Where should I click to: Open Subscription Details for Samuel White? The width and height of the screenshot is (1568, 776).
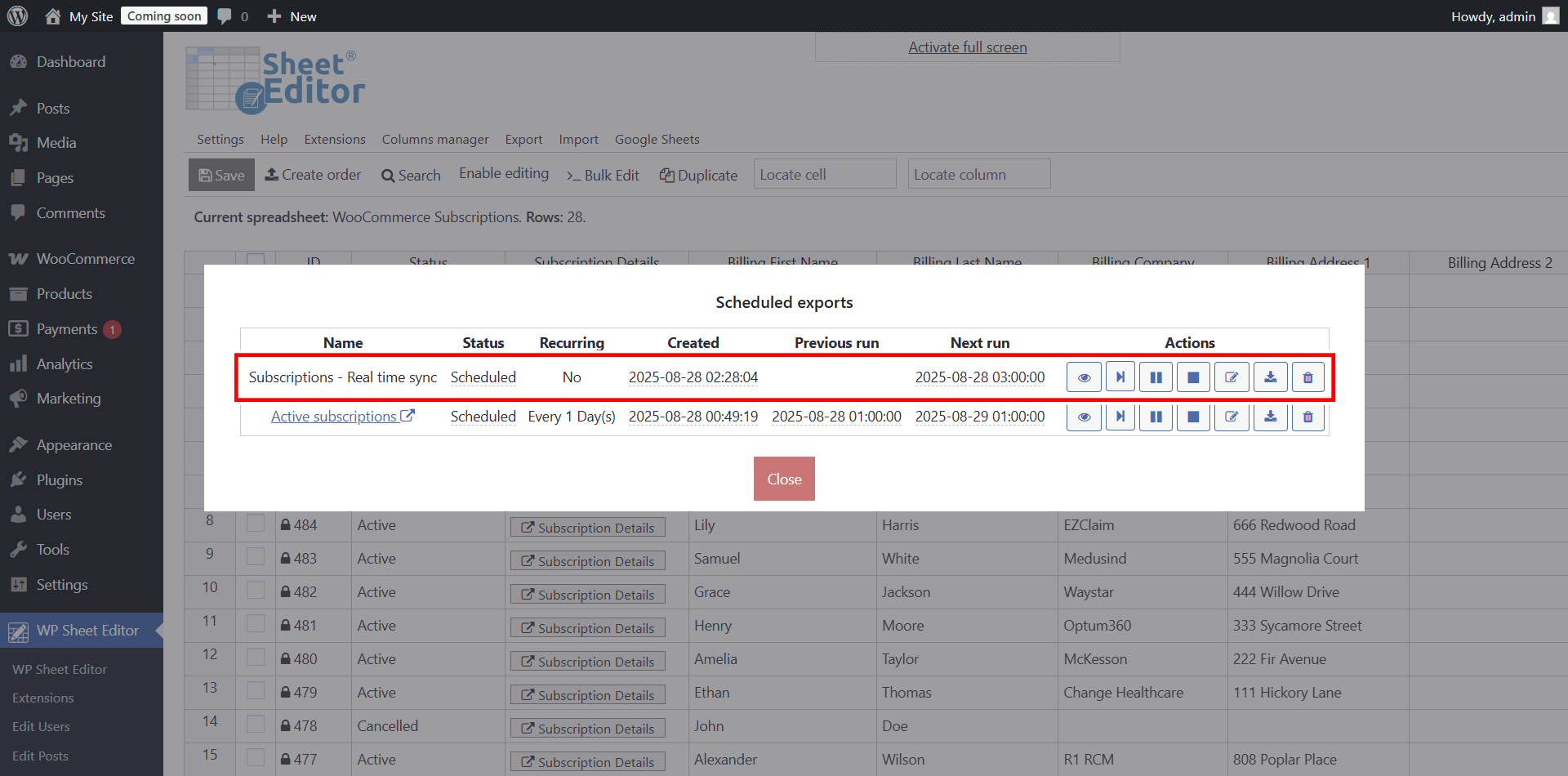tap(588, 561)
